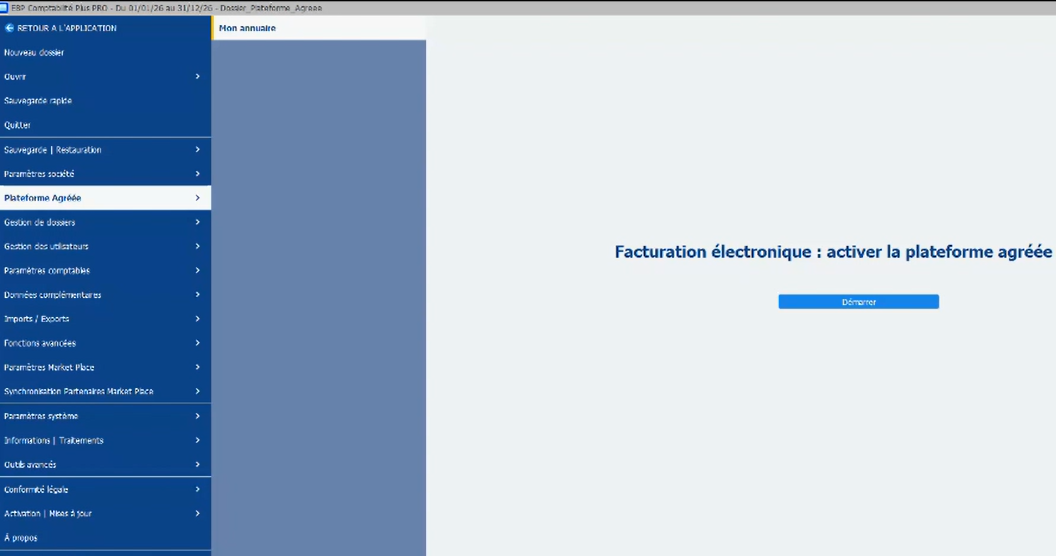1056x556 pixels.
Task: Expand Paramètres société chevron
Action: (x=197, y=174)
